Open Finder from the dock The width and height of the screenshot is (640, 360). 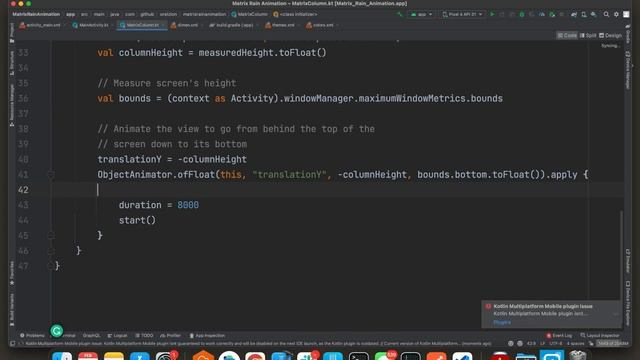(62, 356)
